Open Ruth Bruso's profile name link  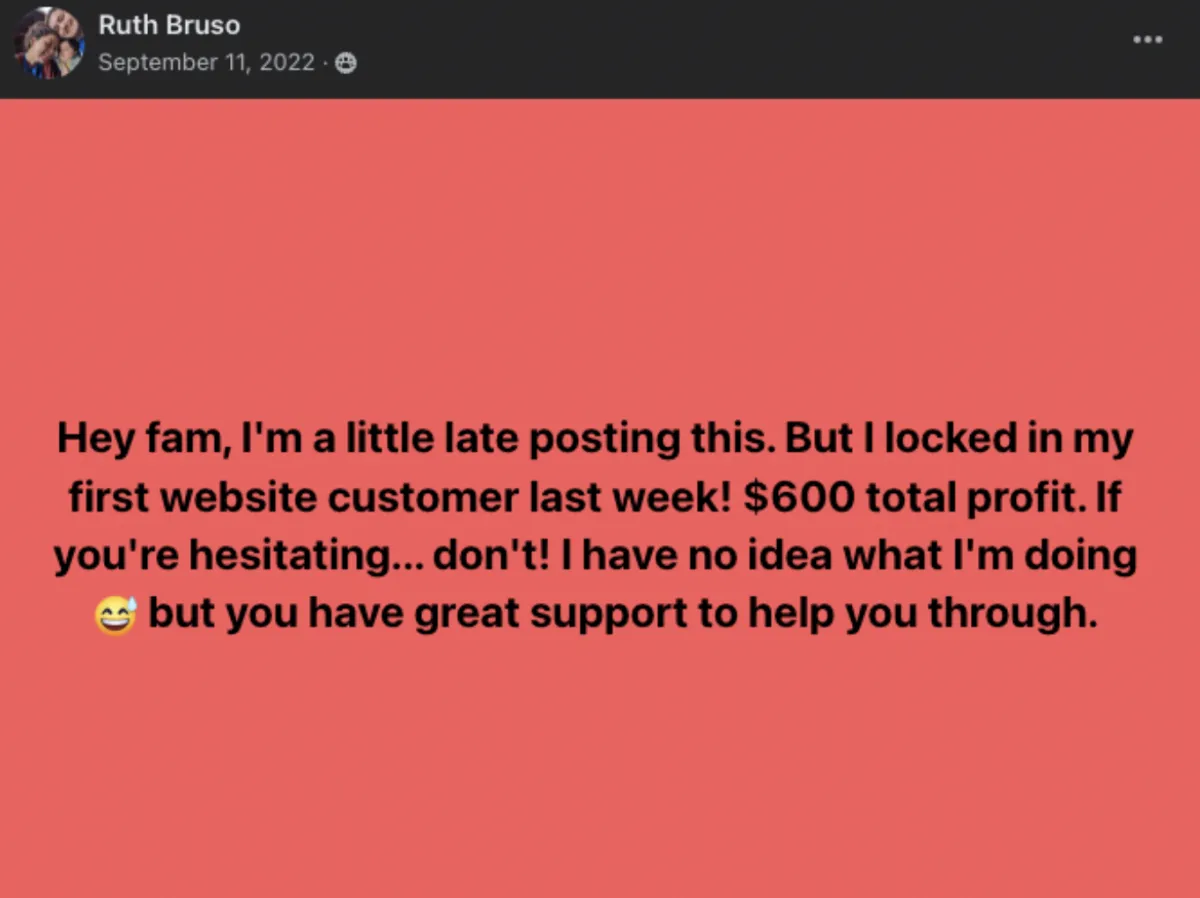pos(169,25)
